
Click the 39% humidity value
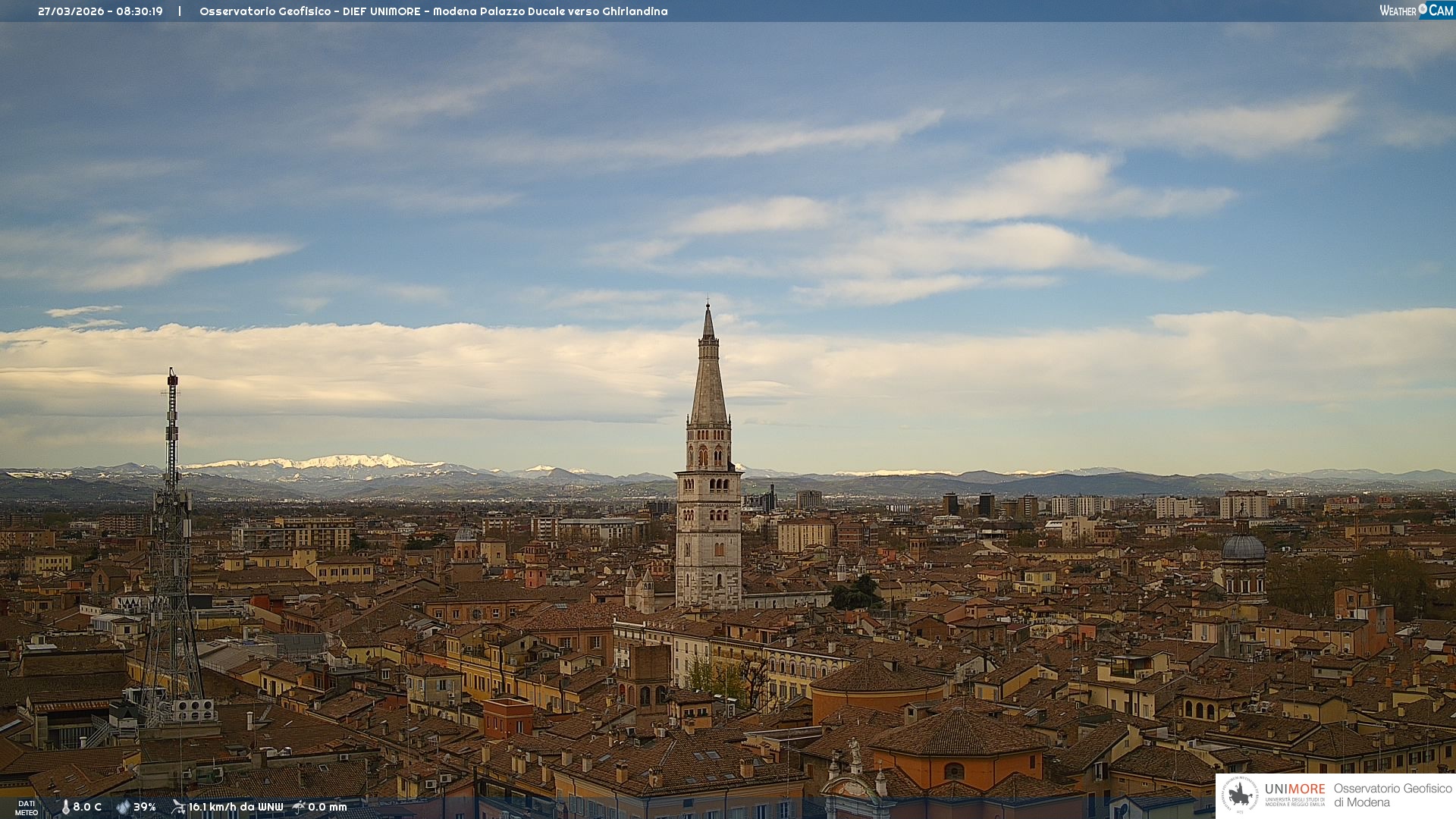(x=145, y=807)
